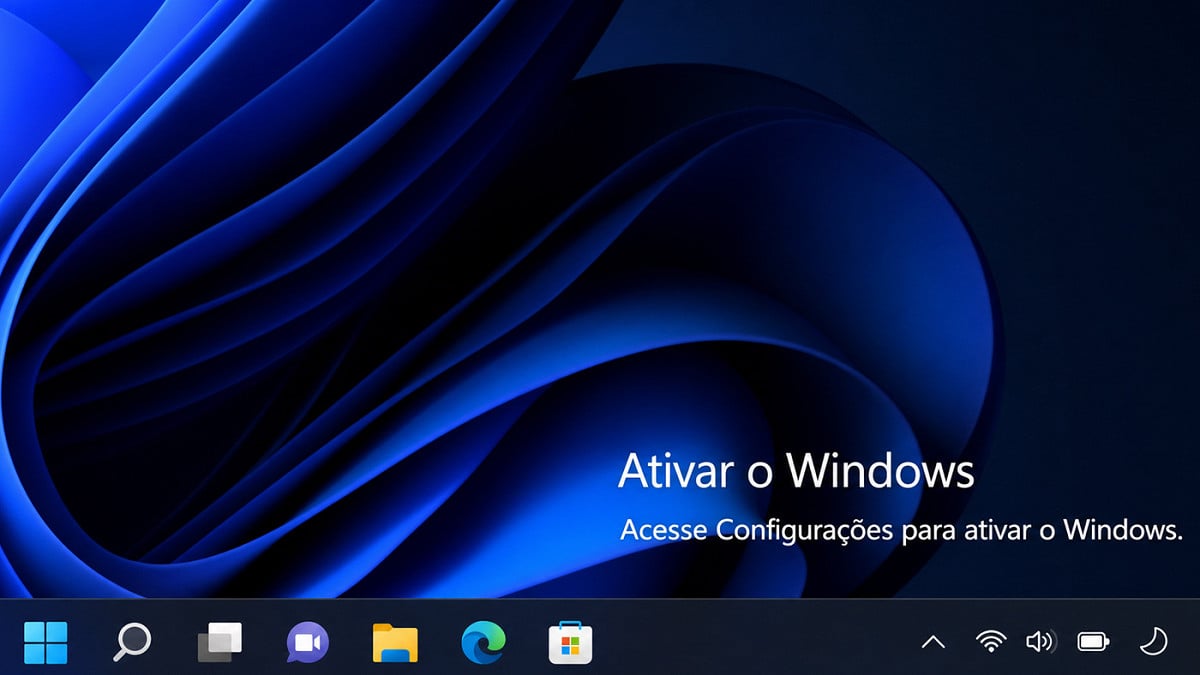This screenshot has height=675, width=1200.
Task: Open the Windows Start menu
Action: point(45,642)
